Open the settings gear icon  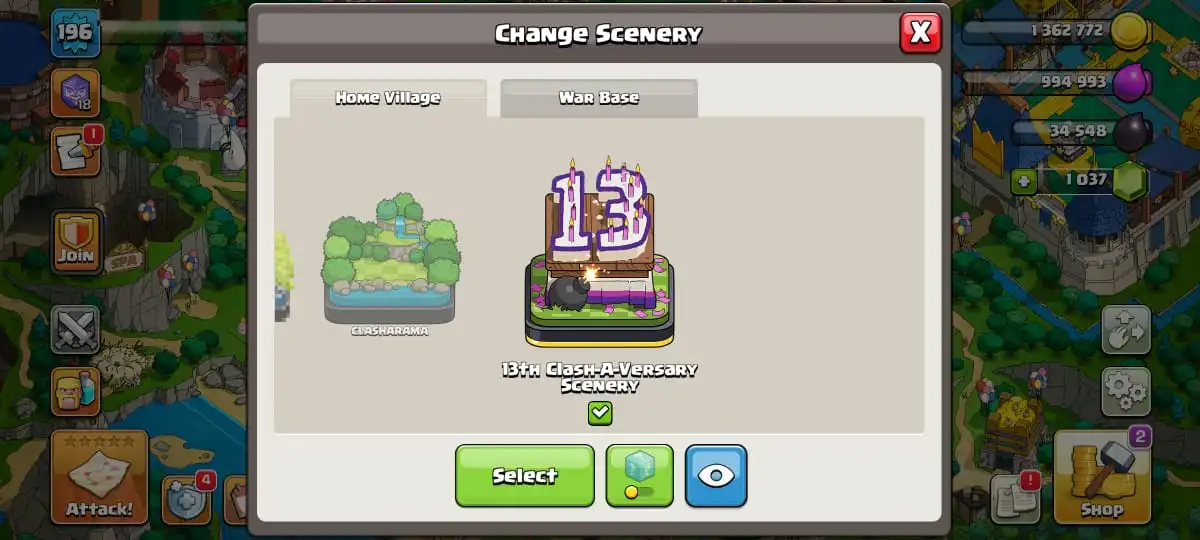pyautogui.click(x=1126, y=391)
